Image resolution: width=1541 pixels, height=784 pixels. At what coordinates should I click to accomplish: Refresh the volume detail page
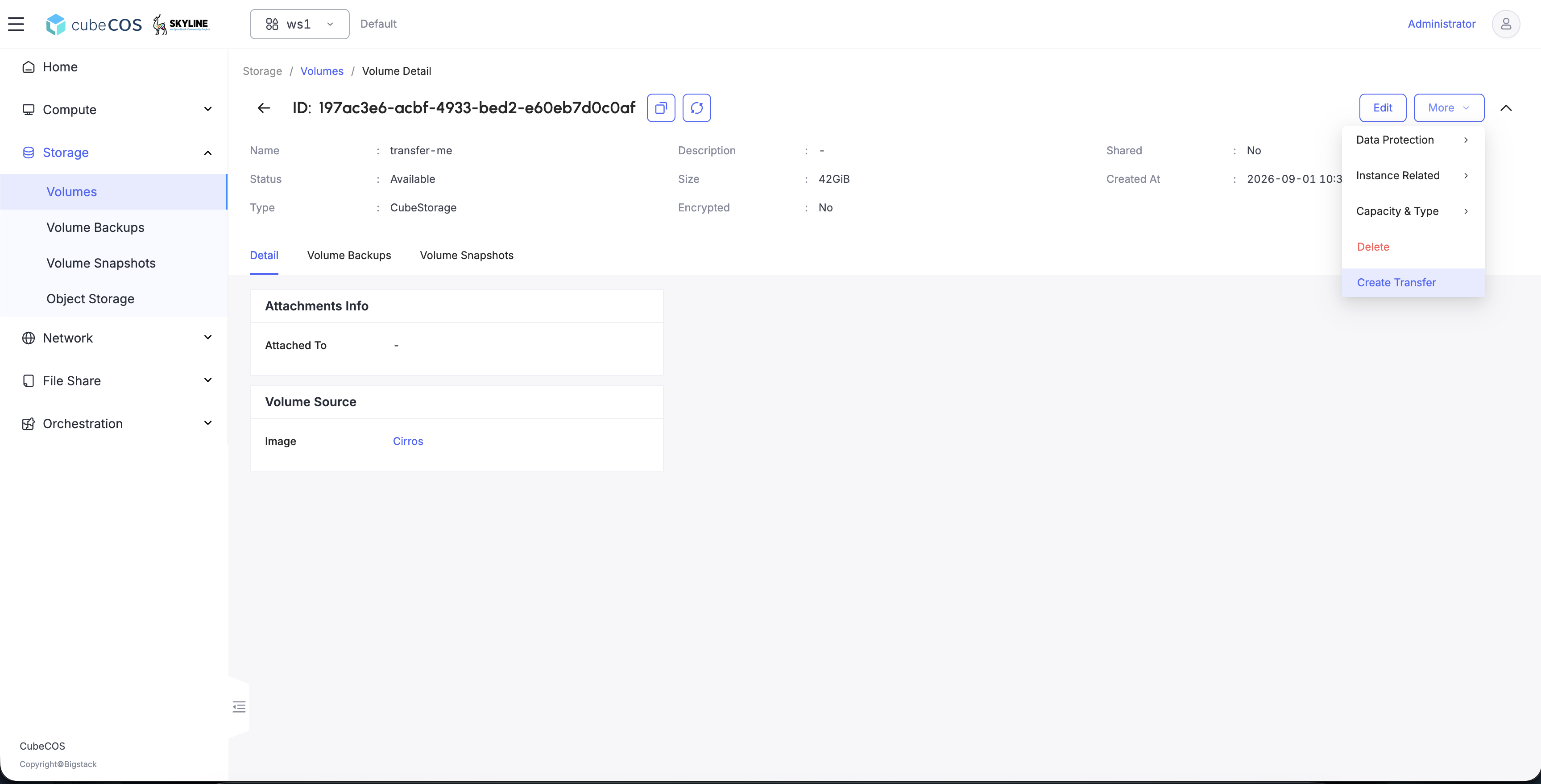pyautogui.click(x=697, y=107)
